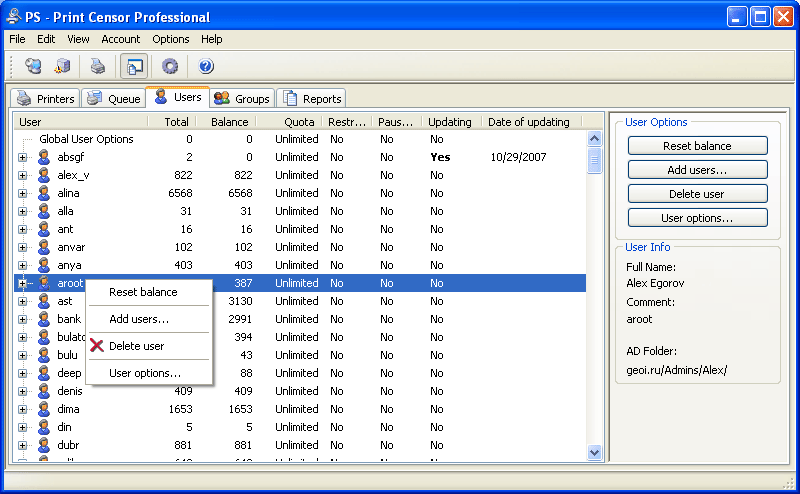Click the printer icon in the toolbar
Viewport: 800px width, 494px height.
coord(97,66)
